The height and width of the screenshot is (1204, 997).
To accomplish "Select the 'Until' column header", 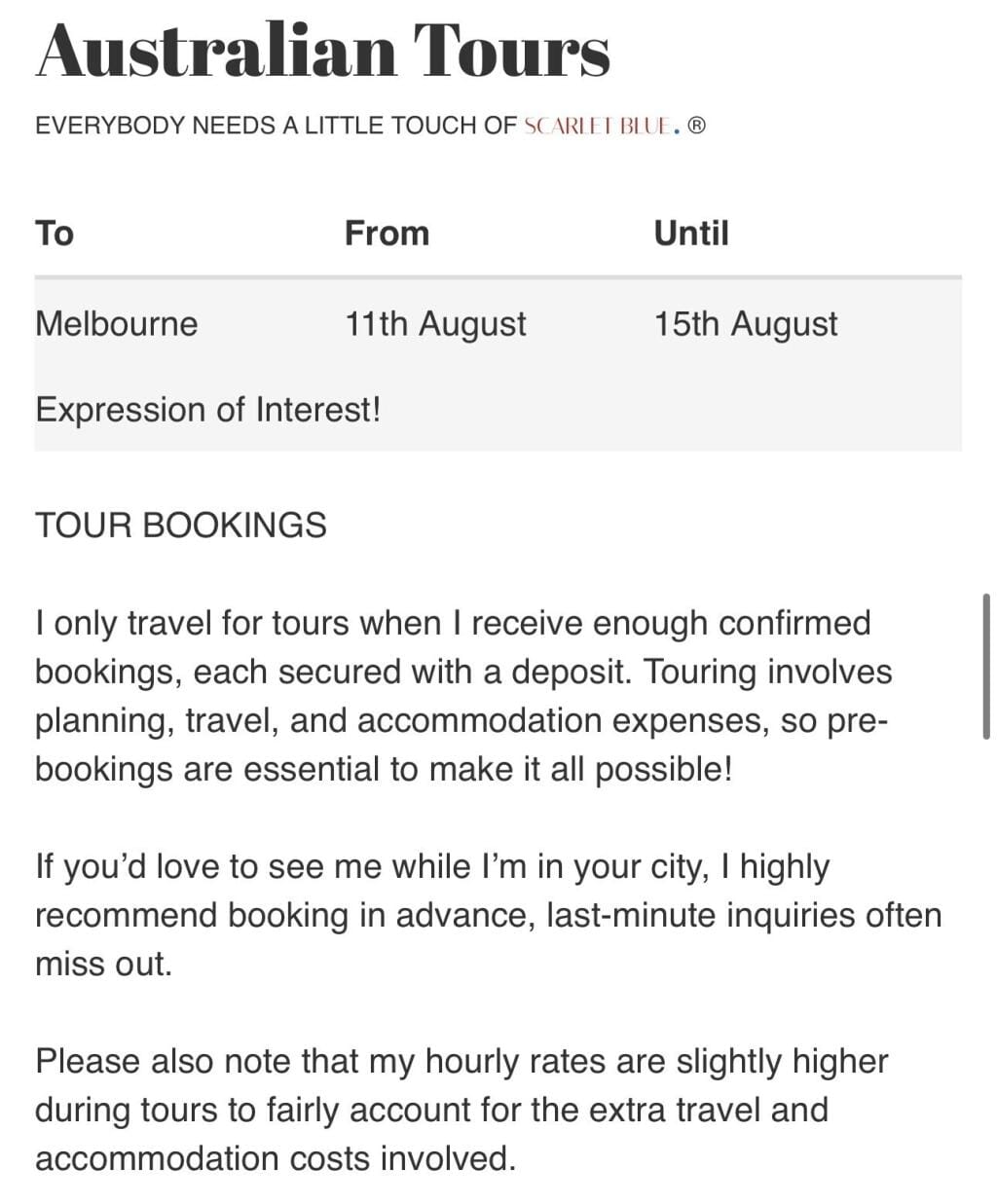I will pyautogui.click(x=691, y=234).
